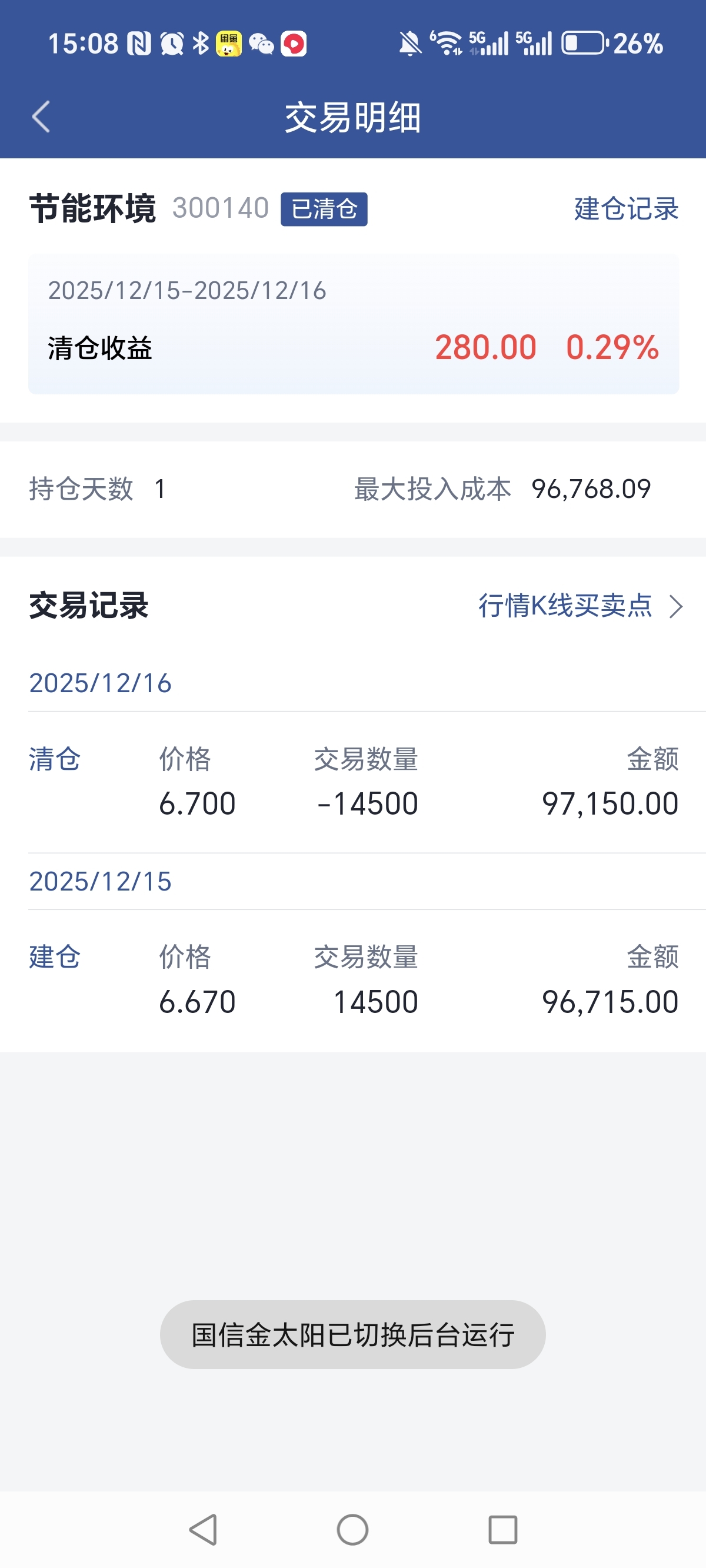Tap the battery indicator icon

point(583,44)
